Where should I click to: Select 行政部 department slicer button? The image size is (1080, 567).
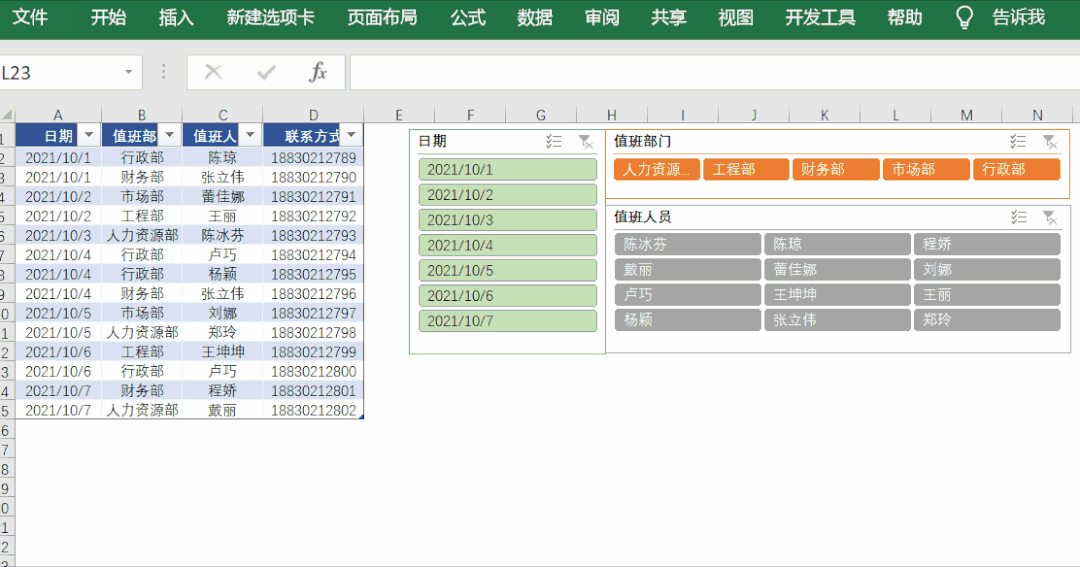[1017, 169]
